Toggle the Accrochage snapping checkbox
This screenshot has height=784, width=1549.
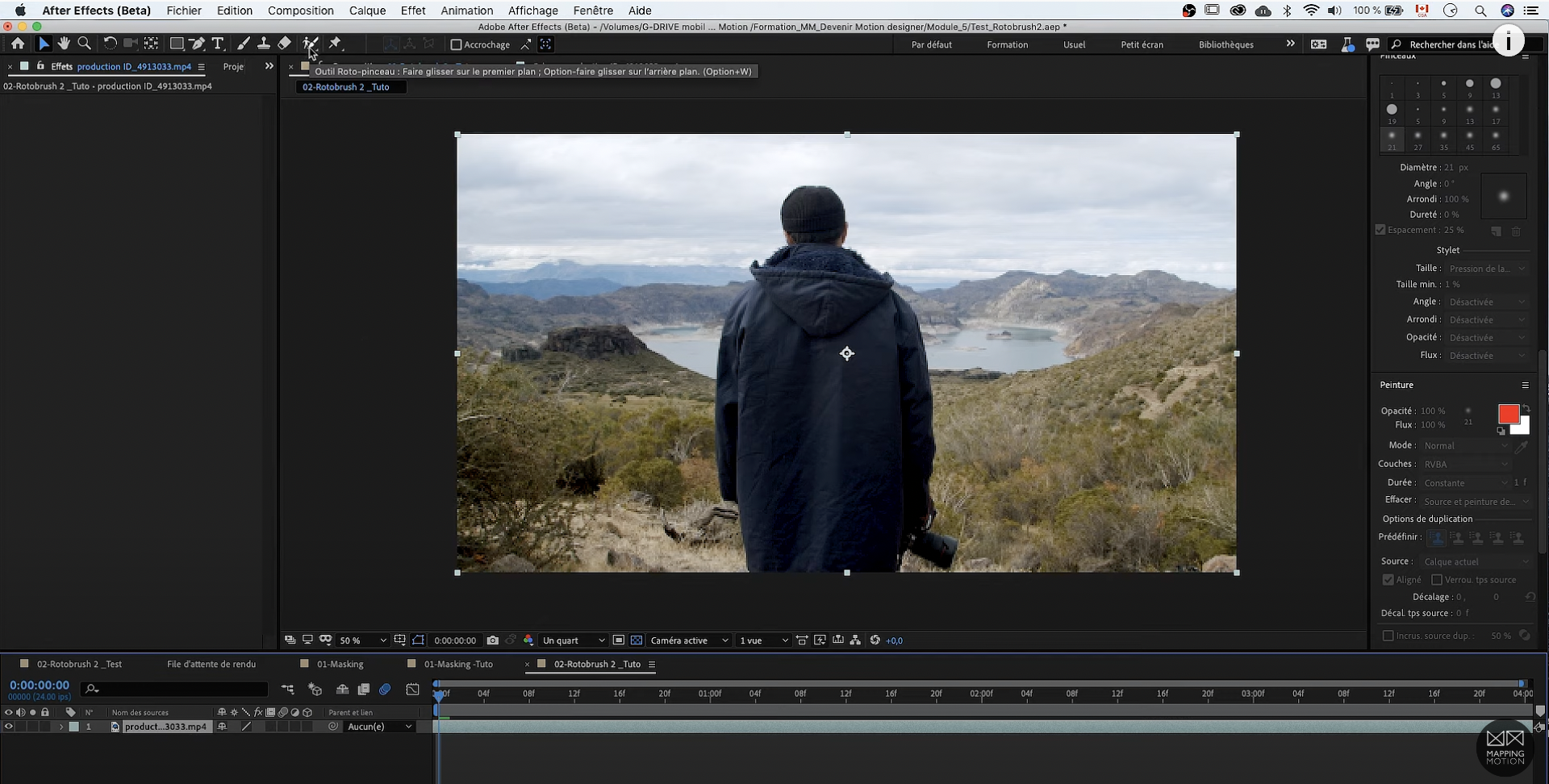pos(456,45)
